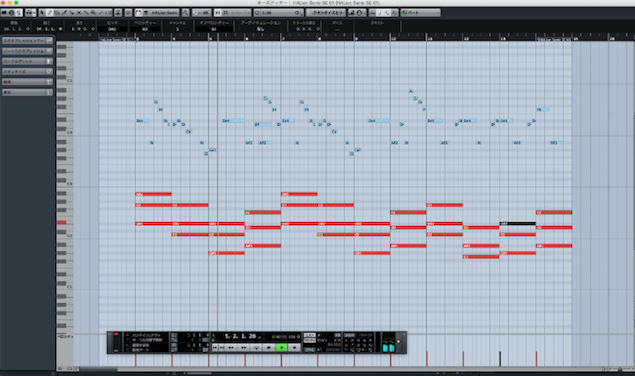
Task: Select the Erase tool in toolbar
Action: [58, 13]
